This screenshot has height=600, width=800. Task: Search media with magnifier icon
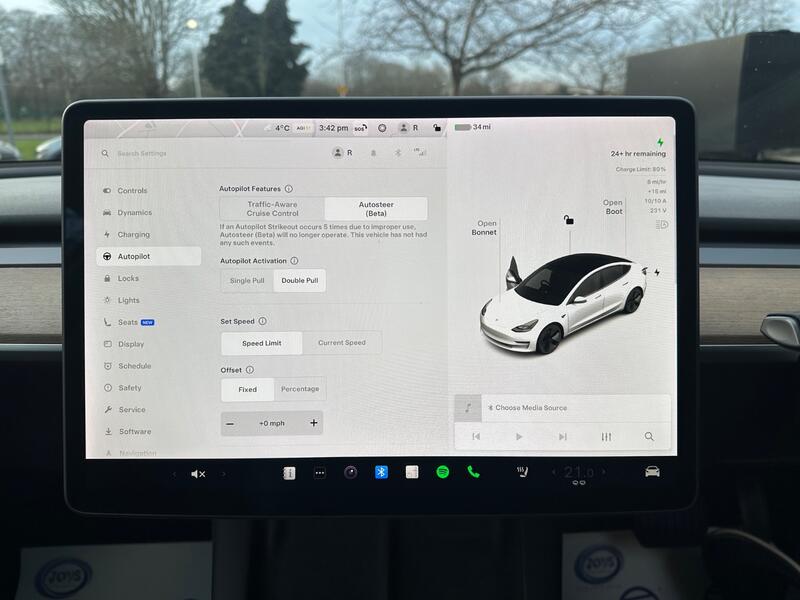pyautogui.click(x=649, y=436)
